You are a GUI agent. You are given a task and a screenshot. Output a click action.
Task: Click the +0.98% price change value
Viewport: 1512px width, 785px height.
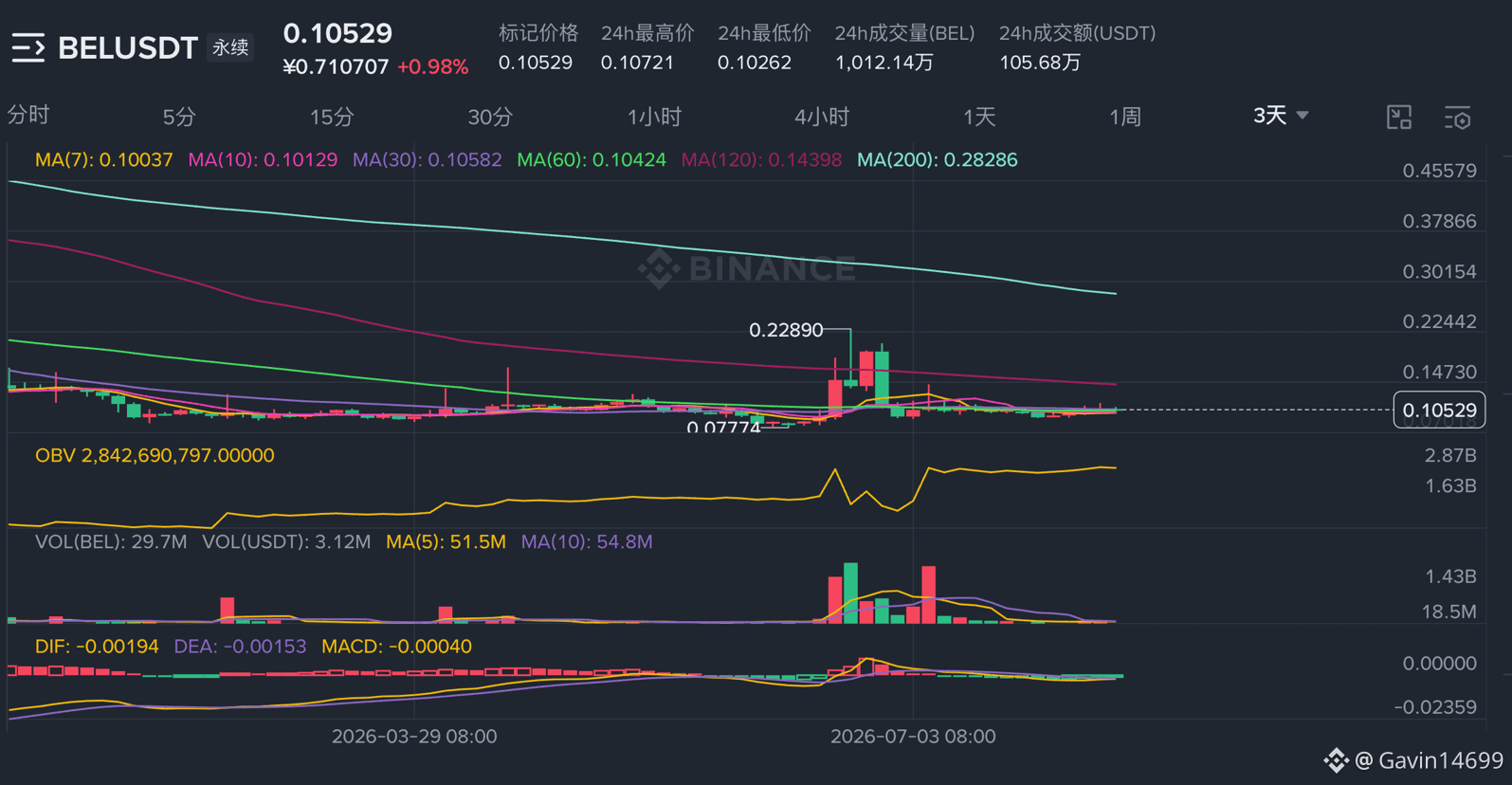(432, 67)
